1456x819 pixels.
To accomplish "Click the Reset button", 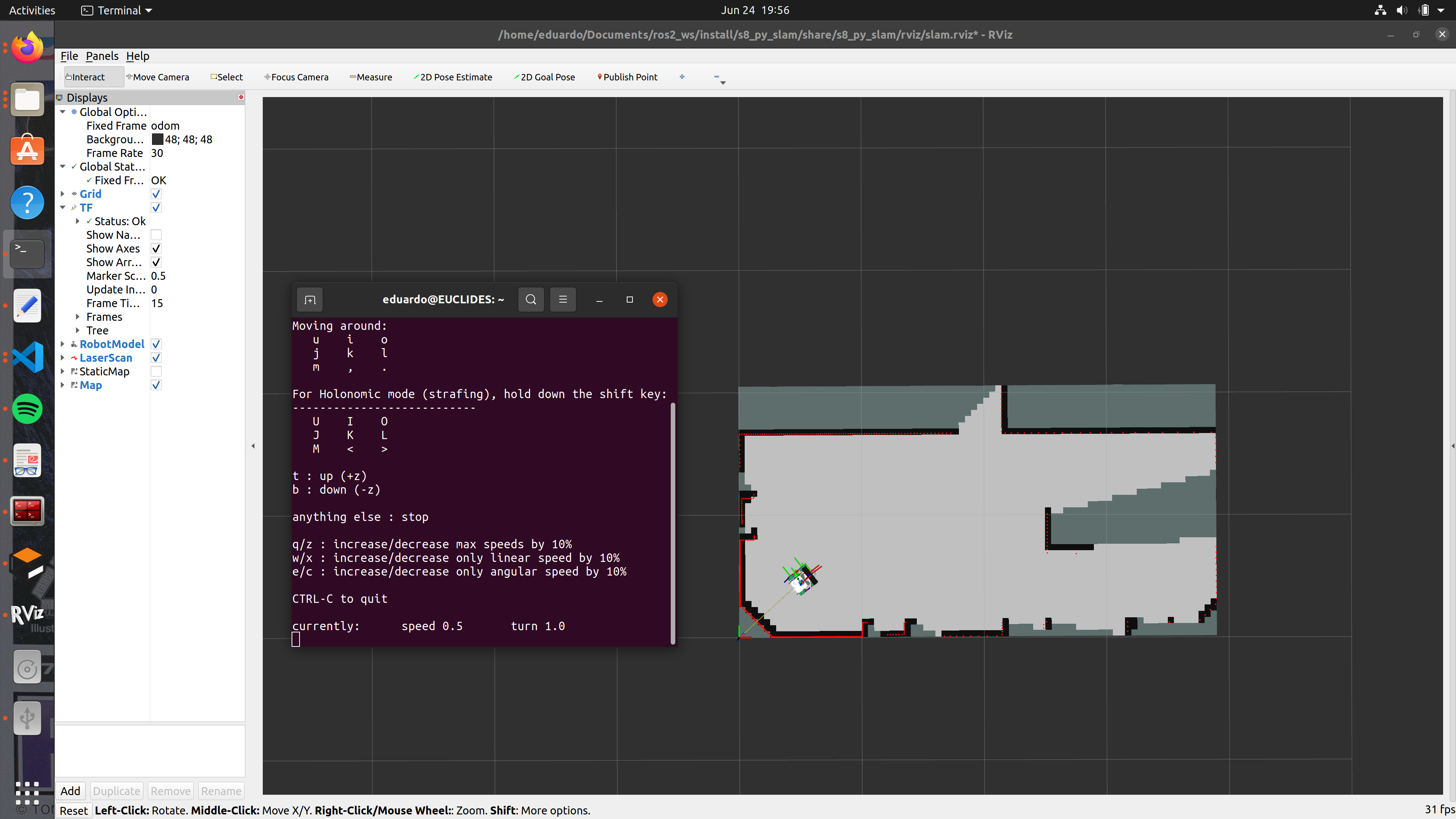I will (74, 811).
